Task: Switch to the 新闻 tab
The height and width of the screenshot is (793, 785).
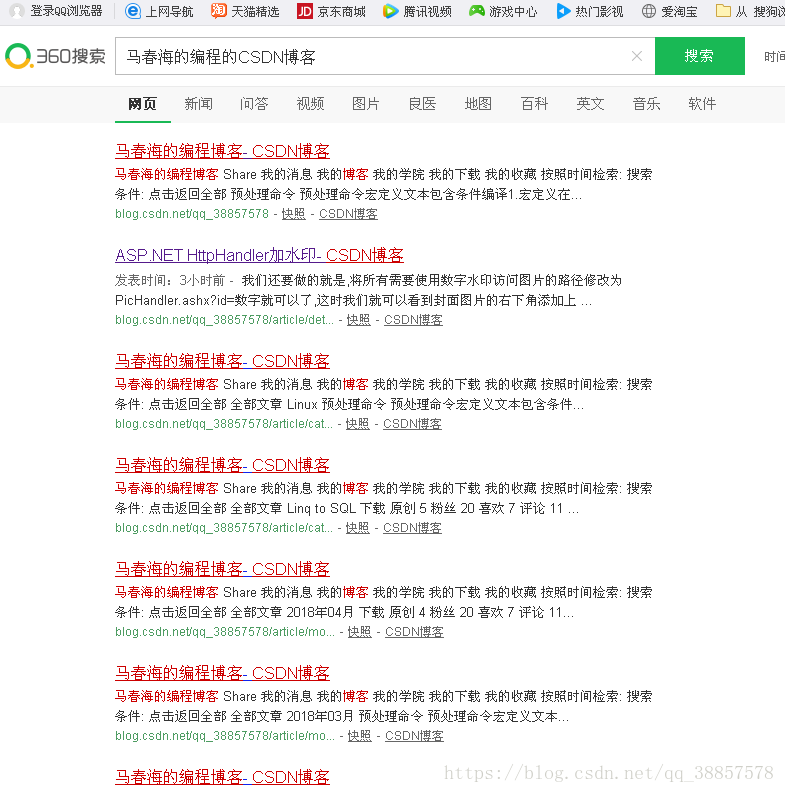Action: pos(198,104)
